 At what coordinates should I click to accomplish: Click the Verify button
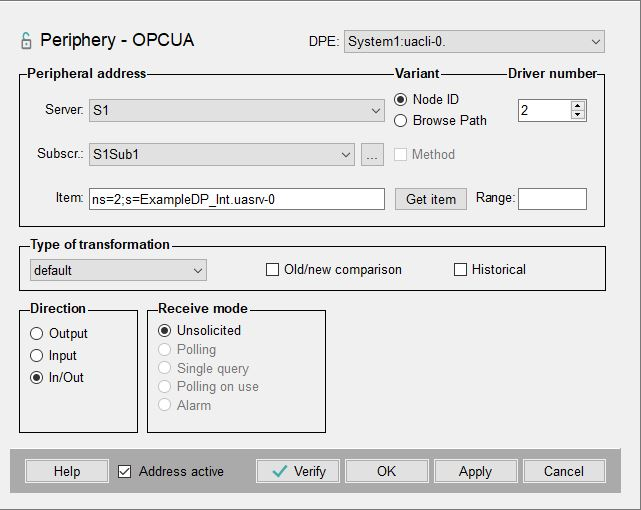pos(297,471)
